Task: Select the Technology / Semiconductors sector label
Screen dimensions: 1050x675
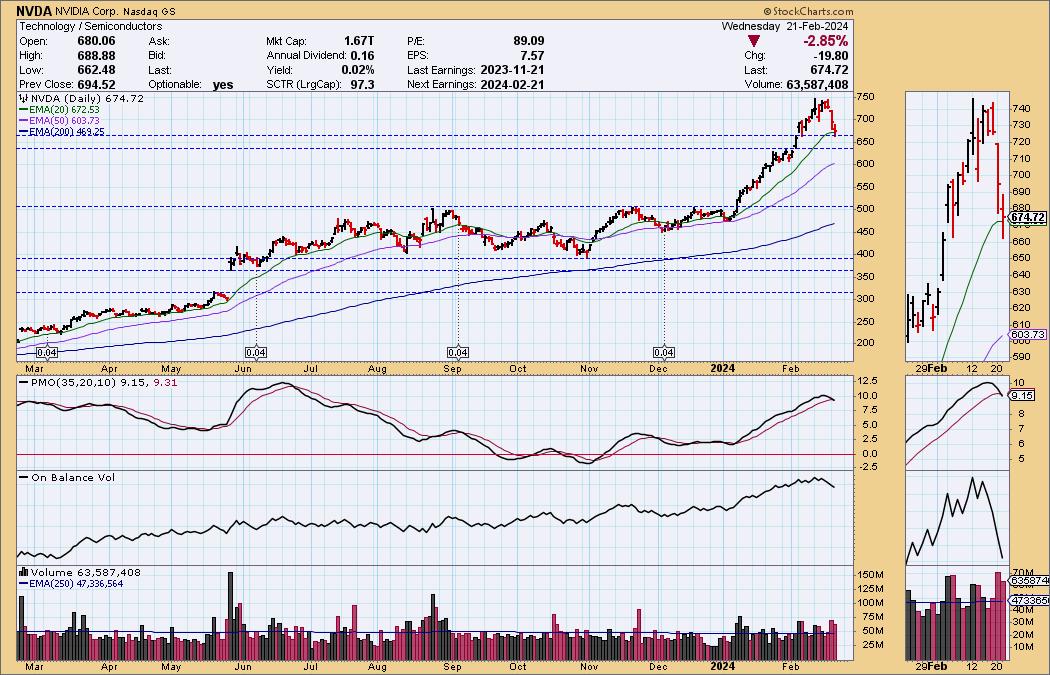Action: tap(90, 26)
